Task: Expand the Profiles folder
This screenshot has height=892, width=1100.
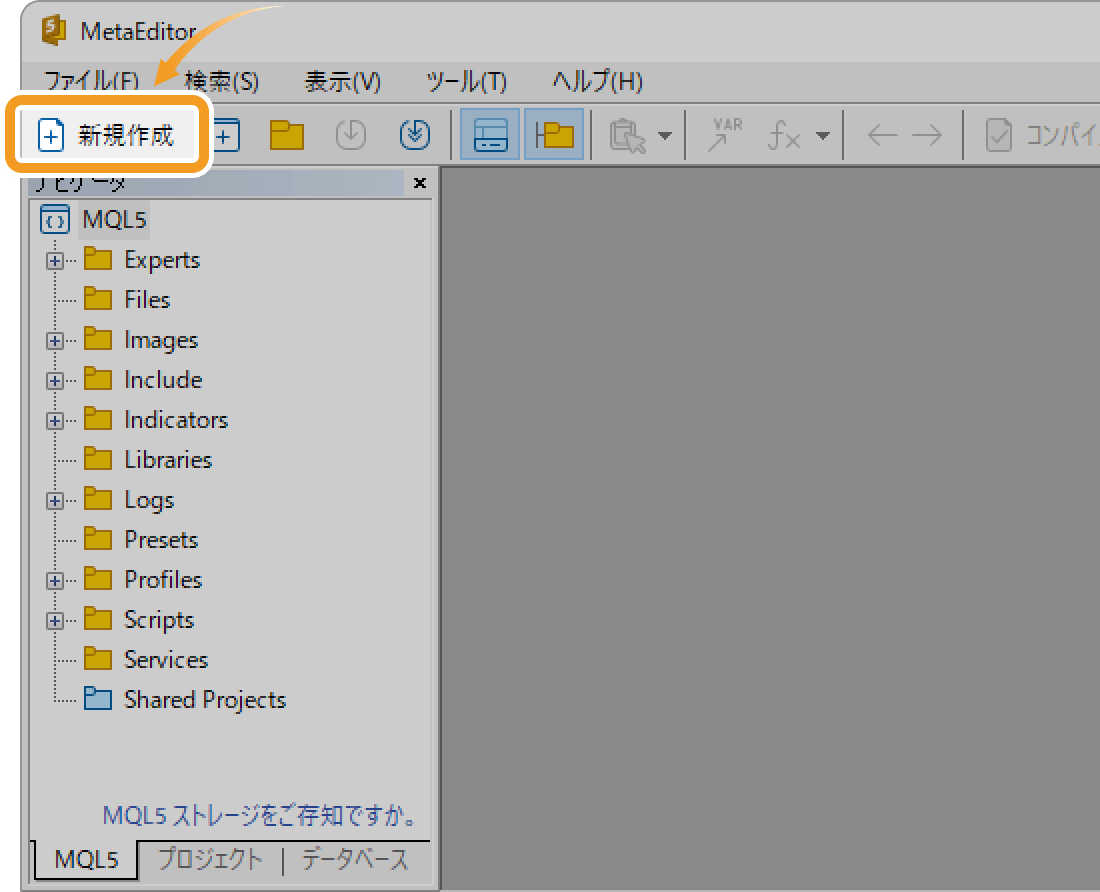Action: tap(55, 581)
